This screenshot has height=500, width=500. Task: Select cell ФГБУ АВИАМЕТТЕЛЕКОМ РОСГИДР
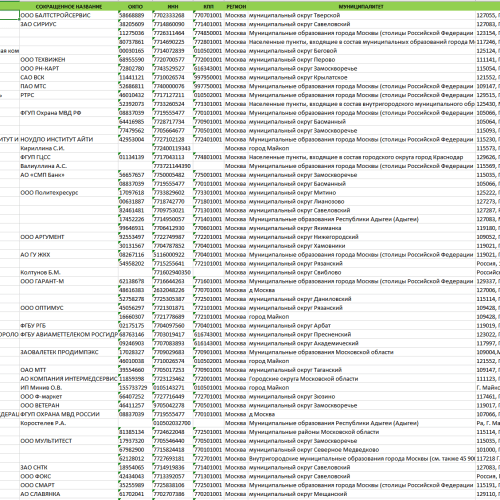coord(69,334)
